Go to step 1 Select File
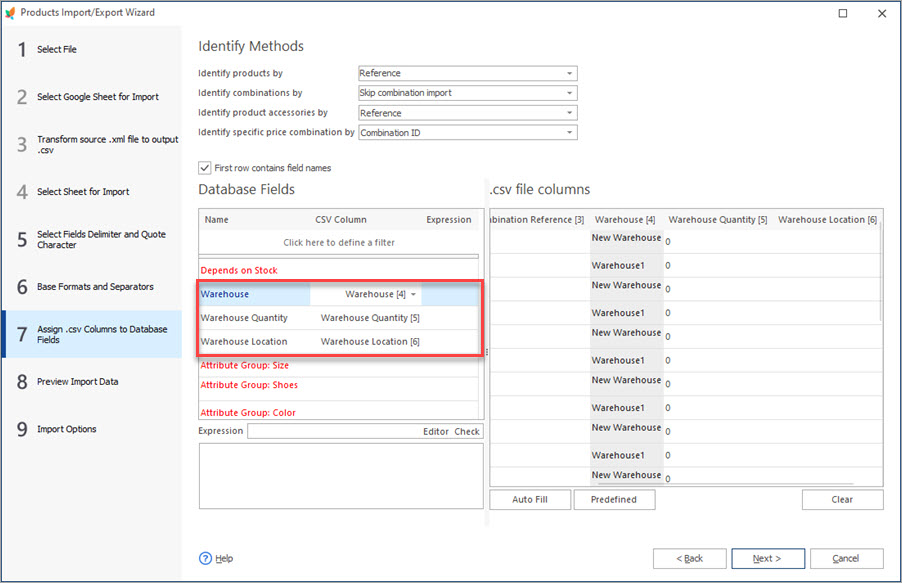902x583 pixels. (x=92, y=49)
